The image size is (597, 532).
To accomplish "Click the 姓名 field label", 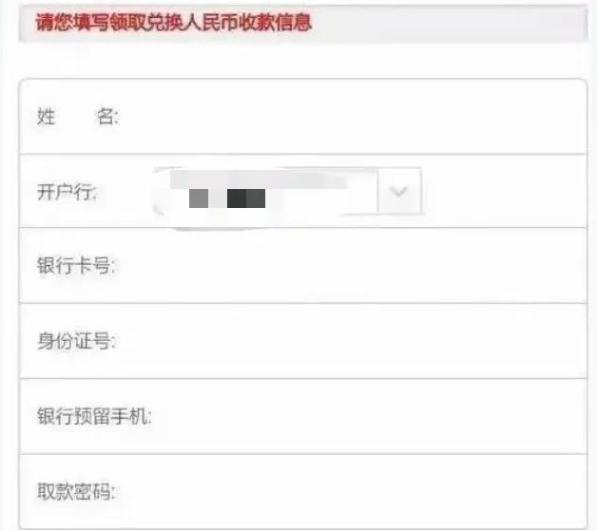I will click(78, 116).
